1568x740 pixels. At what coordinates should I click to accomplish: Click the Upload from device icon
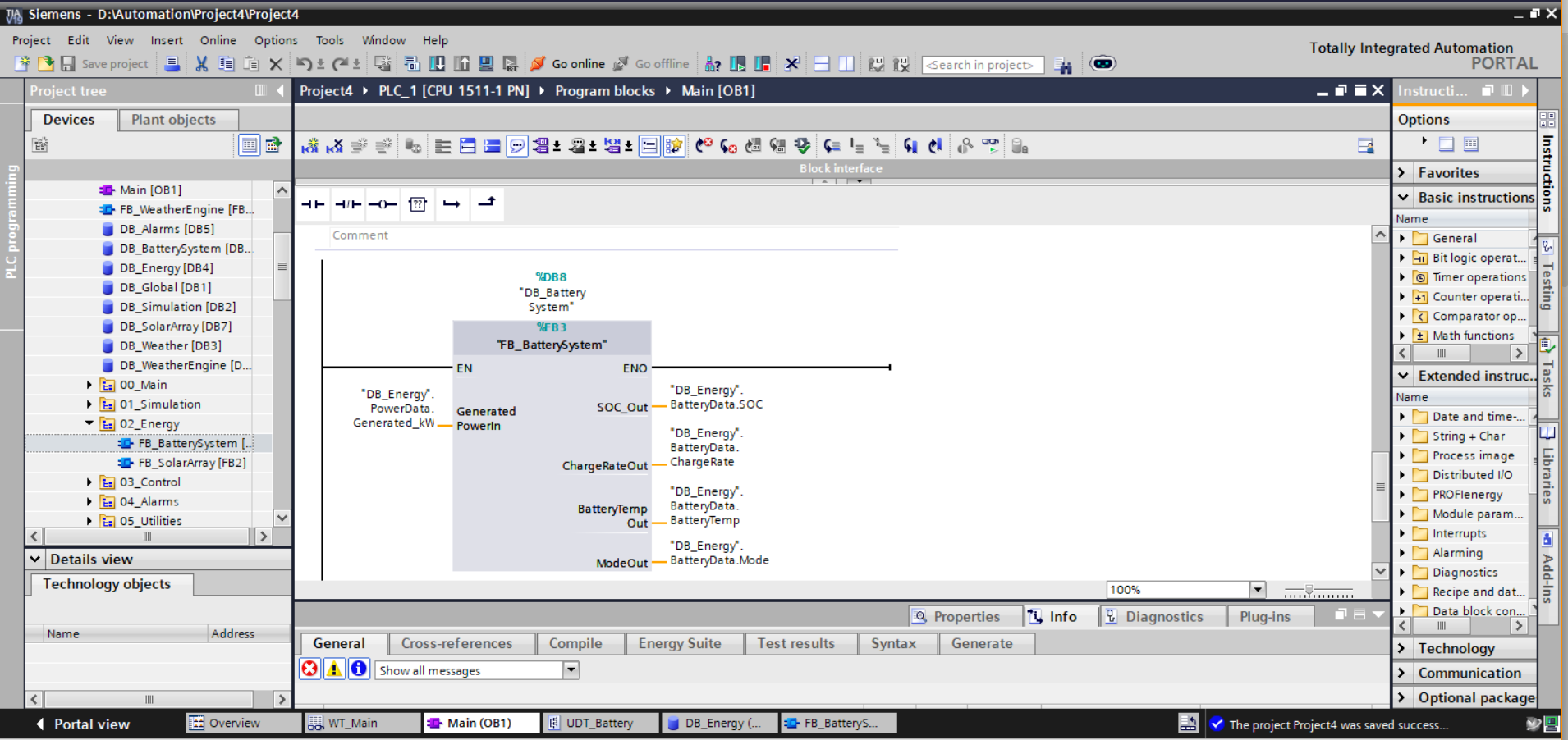click(462, 64)
